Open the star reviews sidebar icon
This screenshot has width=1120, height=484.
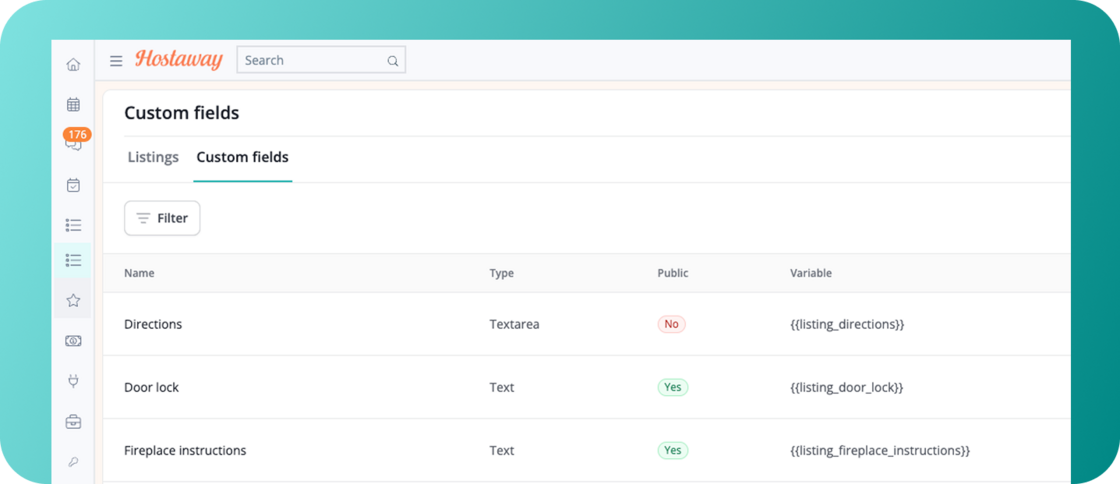[x=73, y=301]
